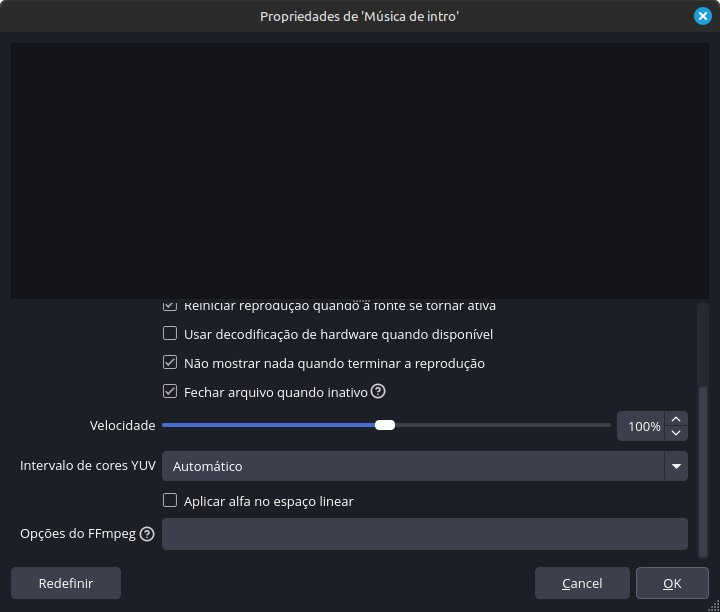Increase Velocidade with the up arrow

[676, 419]
